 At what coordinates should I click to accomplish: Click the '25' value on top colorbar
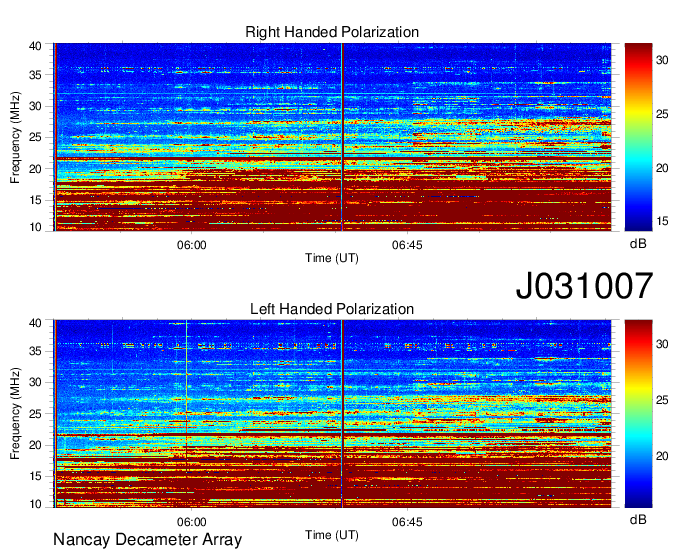(x=662, y=114)
